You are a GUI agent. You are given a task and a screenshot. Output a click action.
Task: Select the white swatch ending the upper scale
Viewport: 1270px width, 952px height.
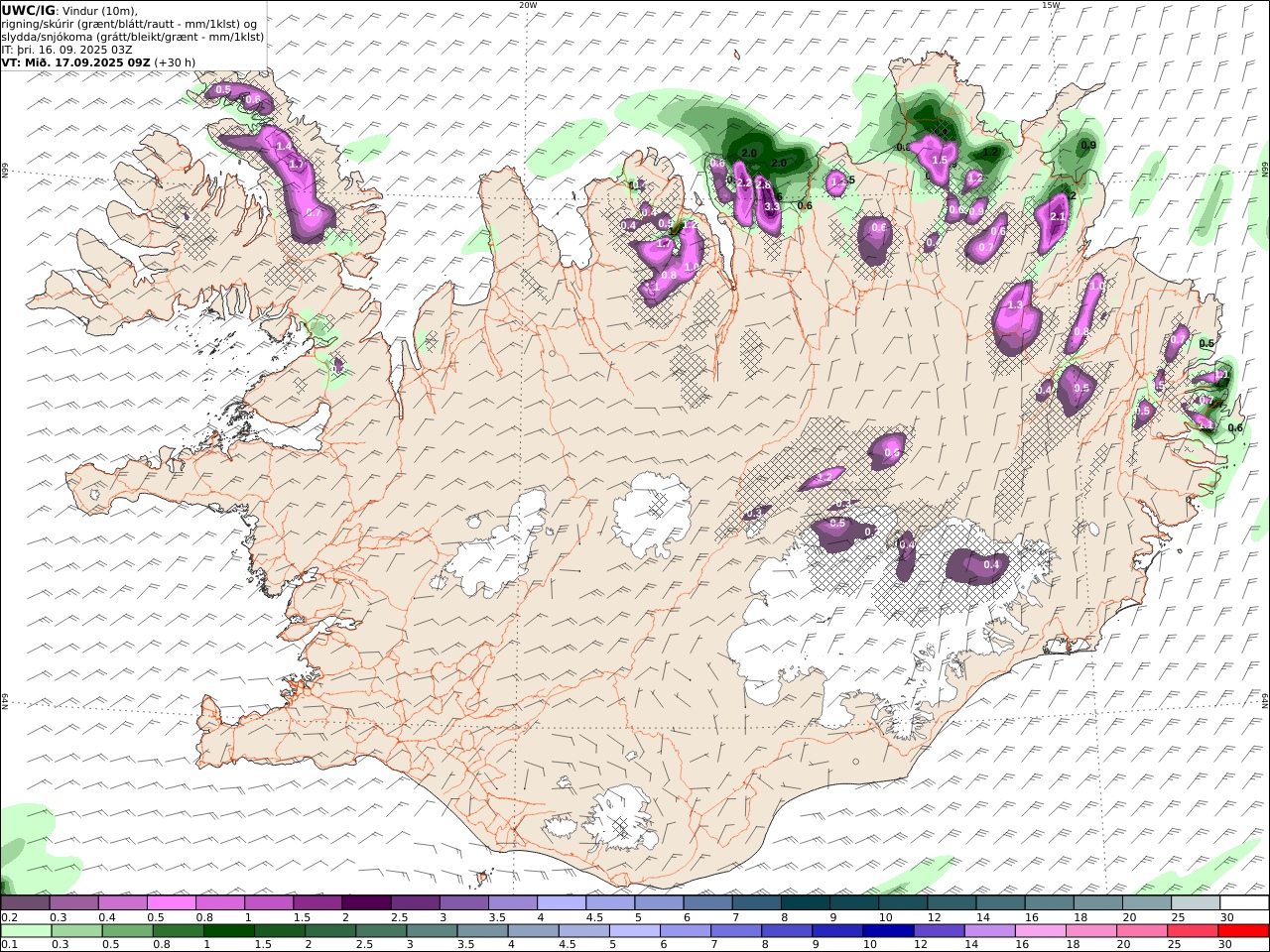coord(1244,903)
